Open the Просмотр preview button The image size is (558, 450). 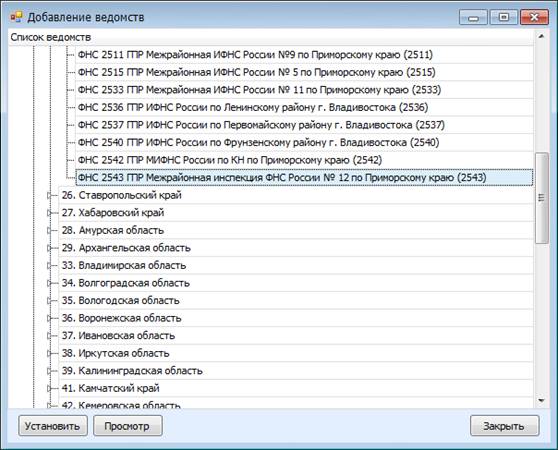coord(127,426)
